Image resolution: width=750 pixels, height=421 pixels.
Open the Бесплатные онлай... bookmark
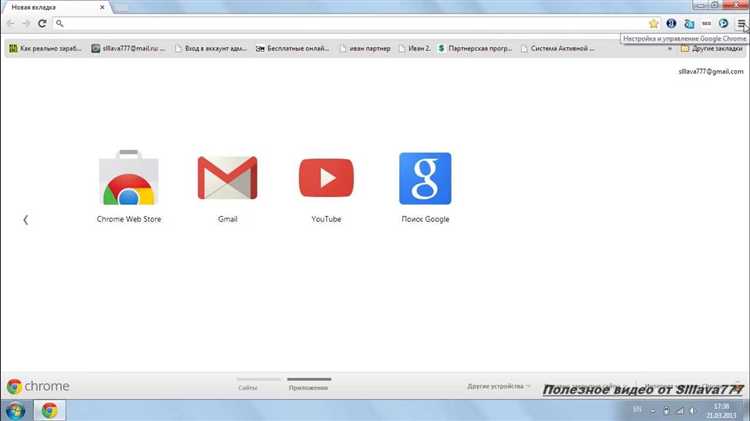pos(293,48)
